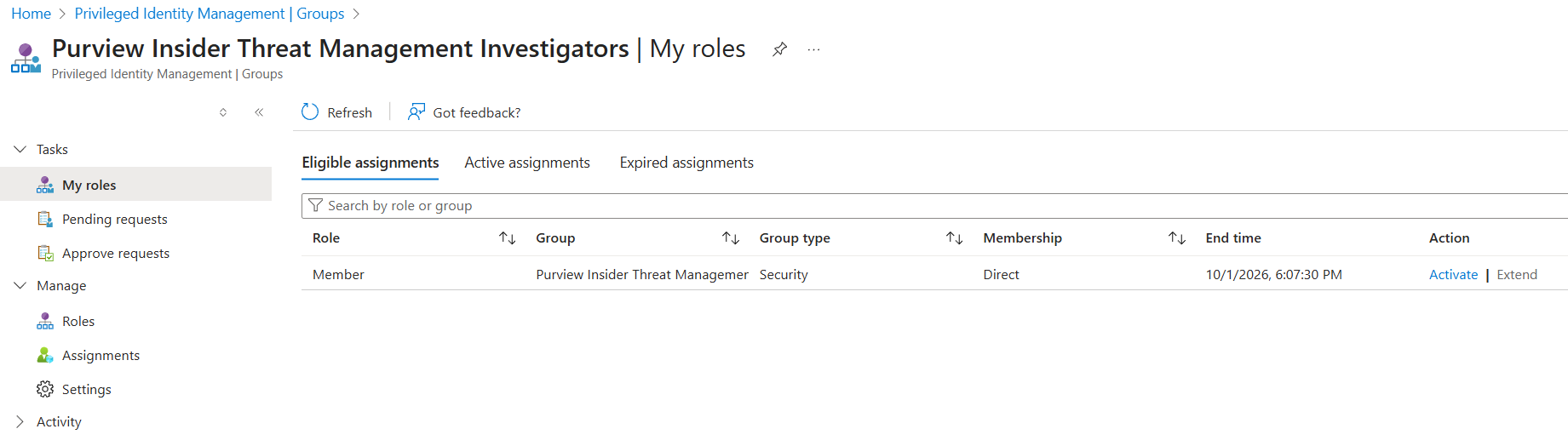Switch to Active assignments tab
This screenshot has width=1568, height=446.
point(526,163)
